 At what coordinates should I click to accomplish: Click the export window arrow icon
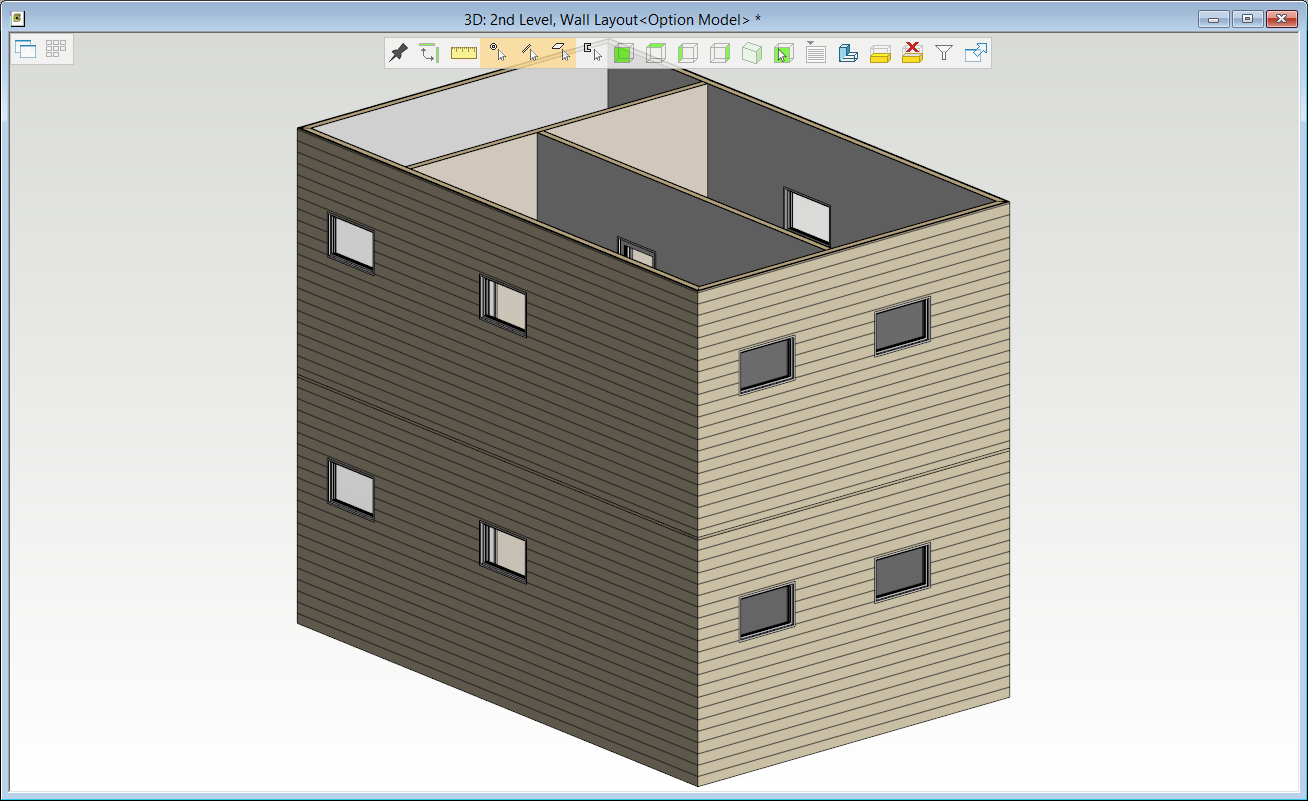[975, 53]
